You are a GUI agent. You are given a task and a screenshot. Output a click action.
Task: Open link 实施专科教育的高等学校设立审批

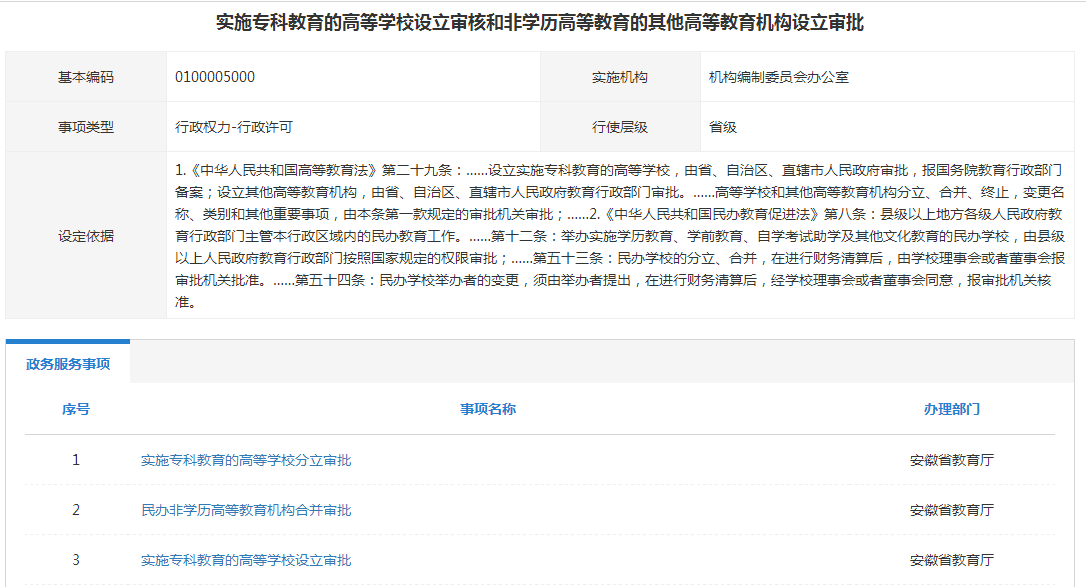tap(246, 560)
